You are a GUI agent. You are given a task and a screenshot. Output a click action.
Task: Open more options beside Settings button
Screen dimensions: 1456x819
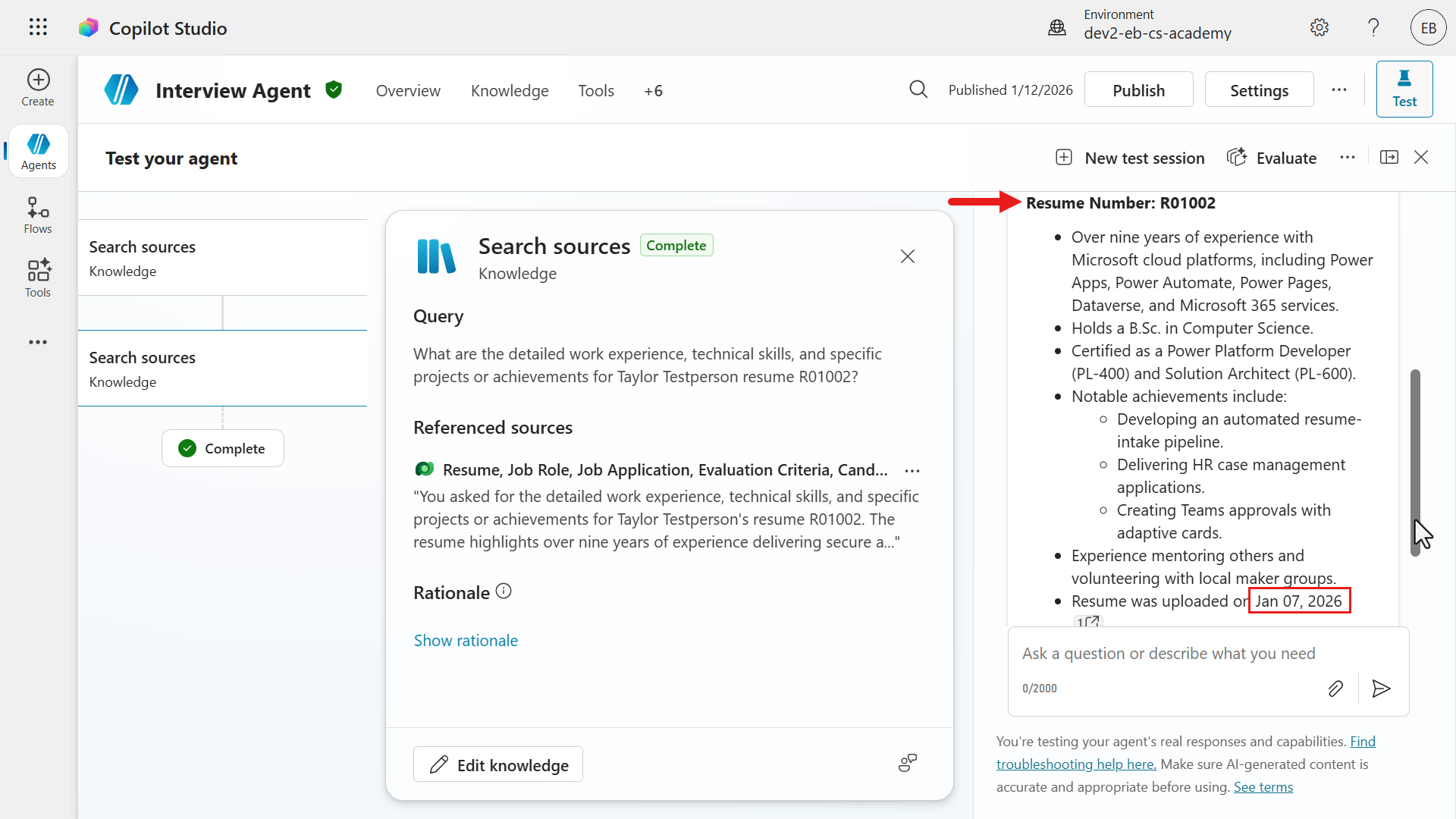(1339, 89)
